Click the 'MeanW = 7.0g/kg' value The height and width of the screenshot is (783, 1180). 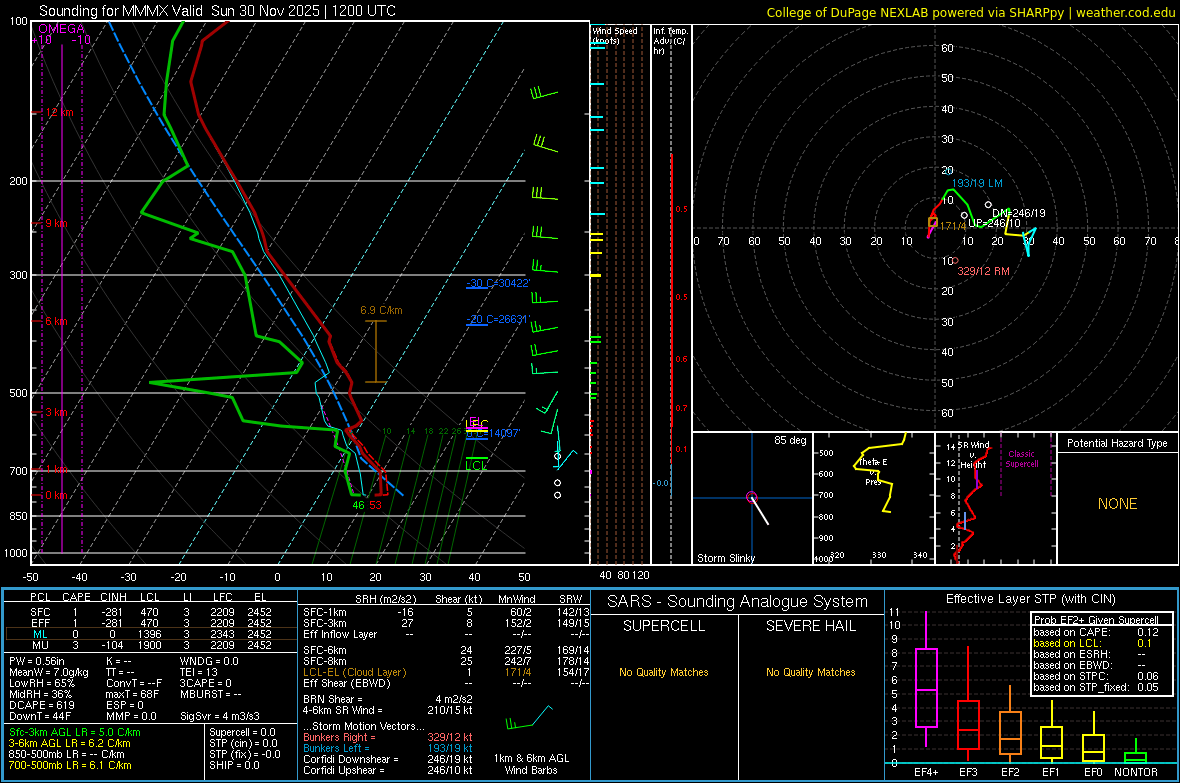click(x=48, y=672)
